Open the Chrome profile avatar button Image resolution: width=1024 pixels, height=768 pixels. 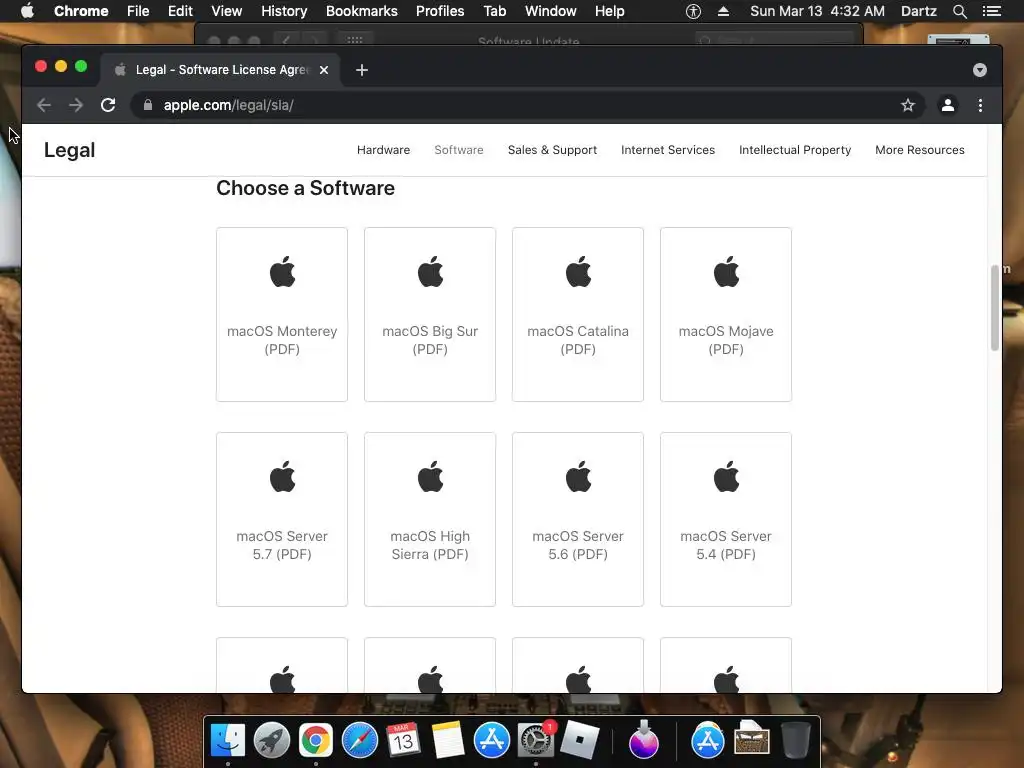click(x=948, y=105)
